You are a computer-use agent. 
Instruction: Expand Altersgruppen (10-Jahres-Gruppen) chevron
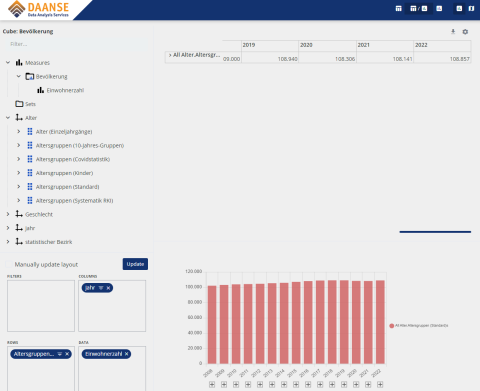19,145
